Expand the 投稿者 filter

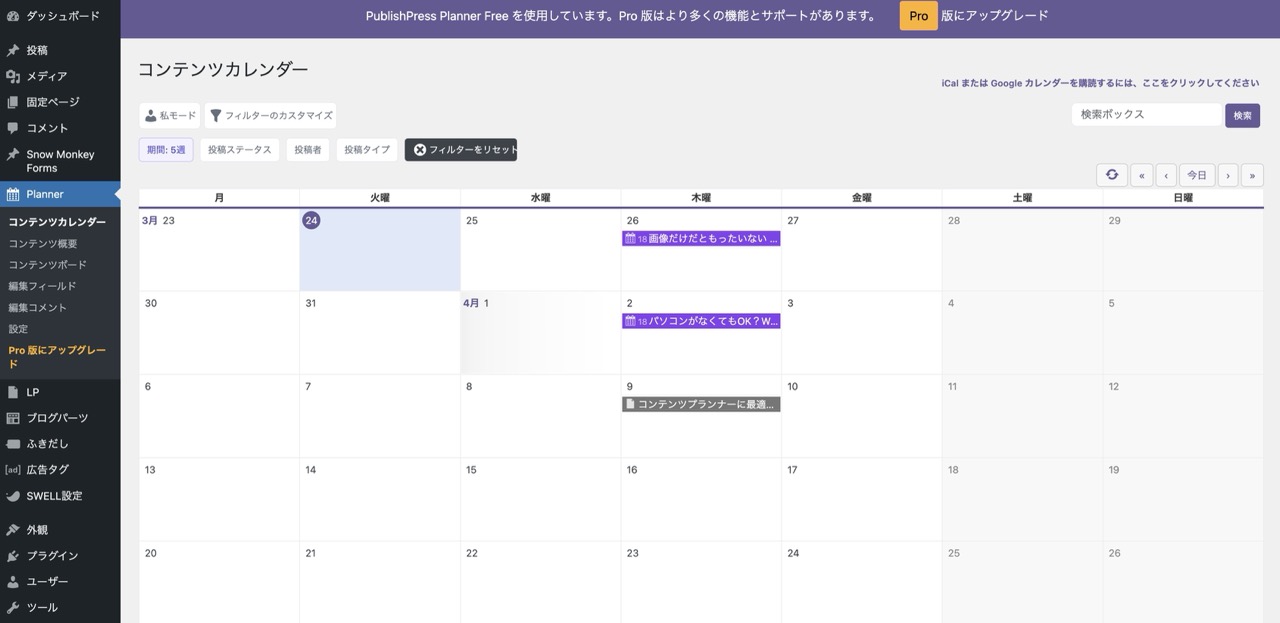(x=307, y=150)
